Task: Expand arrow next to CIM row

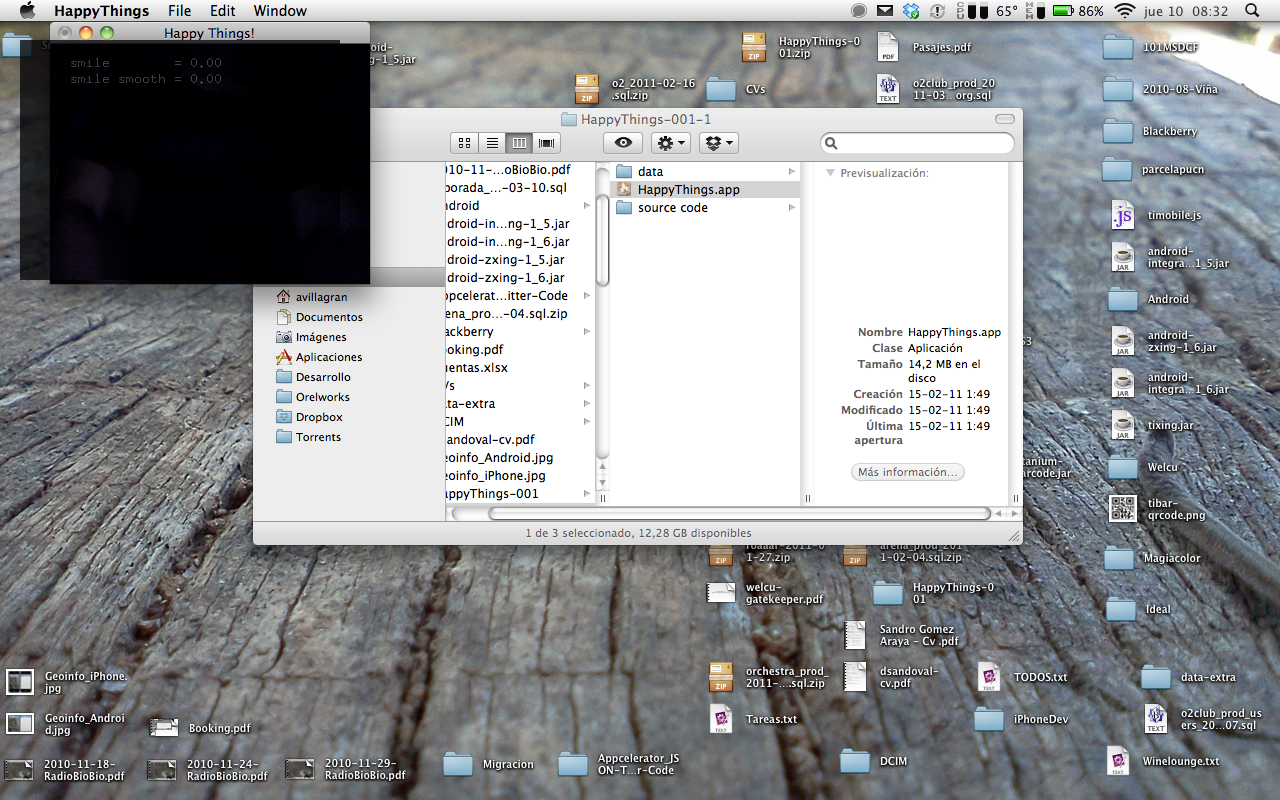Action: pyautogui.click(x=587, y=422)
